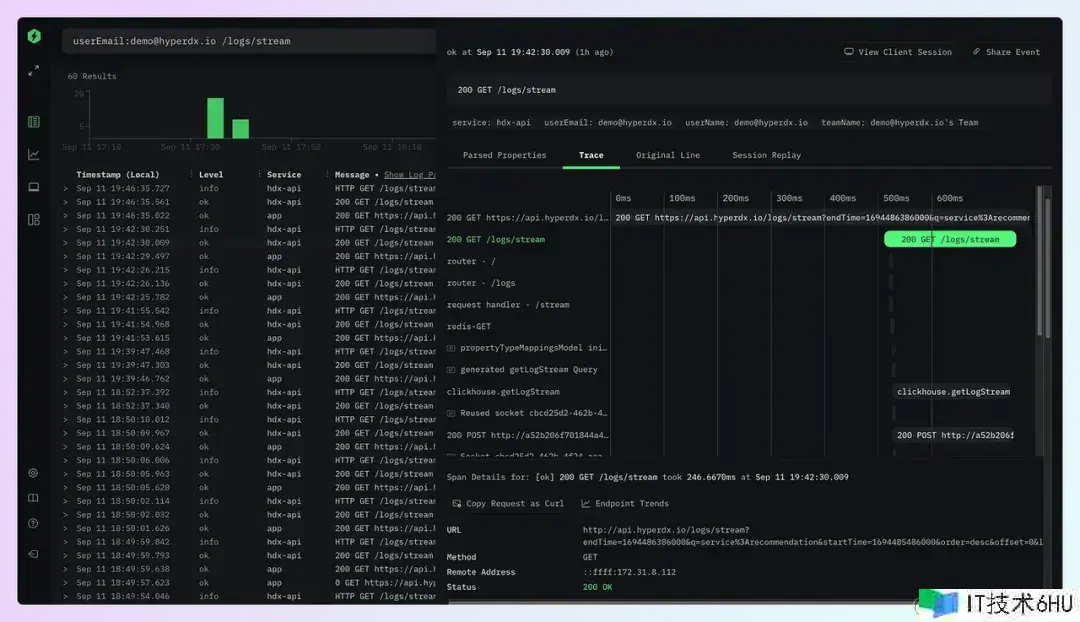Expand log row Sep 11 19:42:30.009
1080x622 pixels.
tap(65, 242)
